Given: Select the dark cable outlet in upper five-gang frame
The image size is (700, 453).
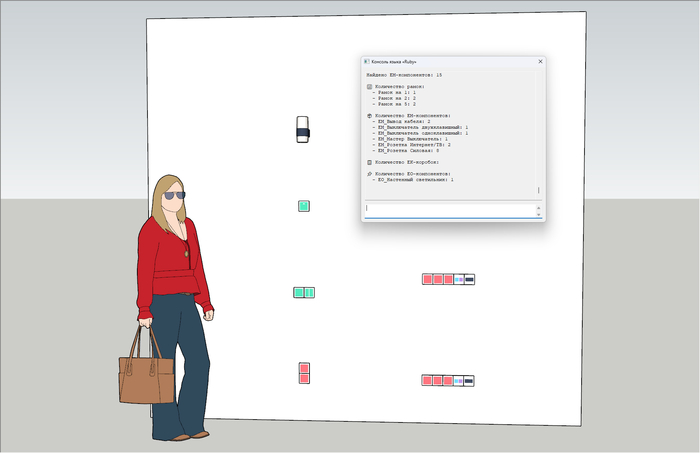Looking at the screenshot, I should click(x=469, y=279).
